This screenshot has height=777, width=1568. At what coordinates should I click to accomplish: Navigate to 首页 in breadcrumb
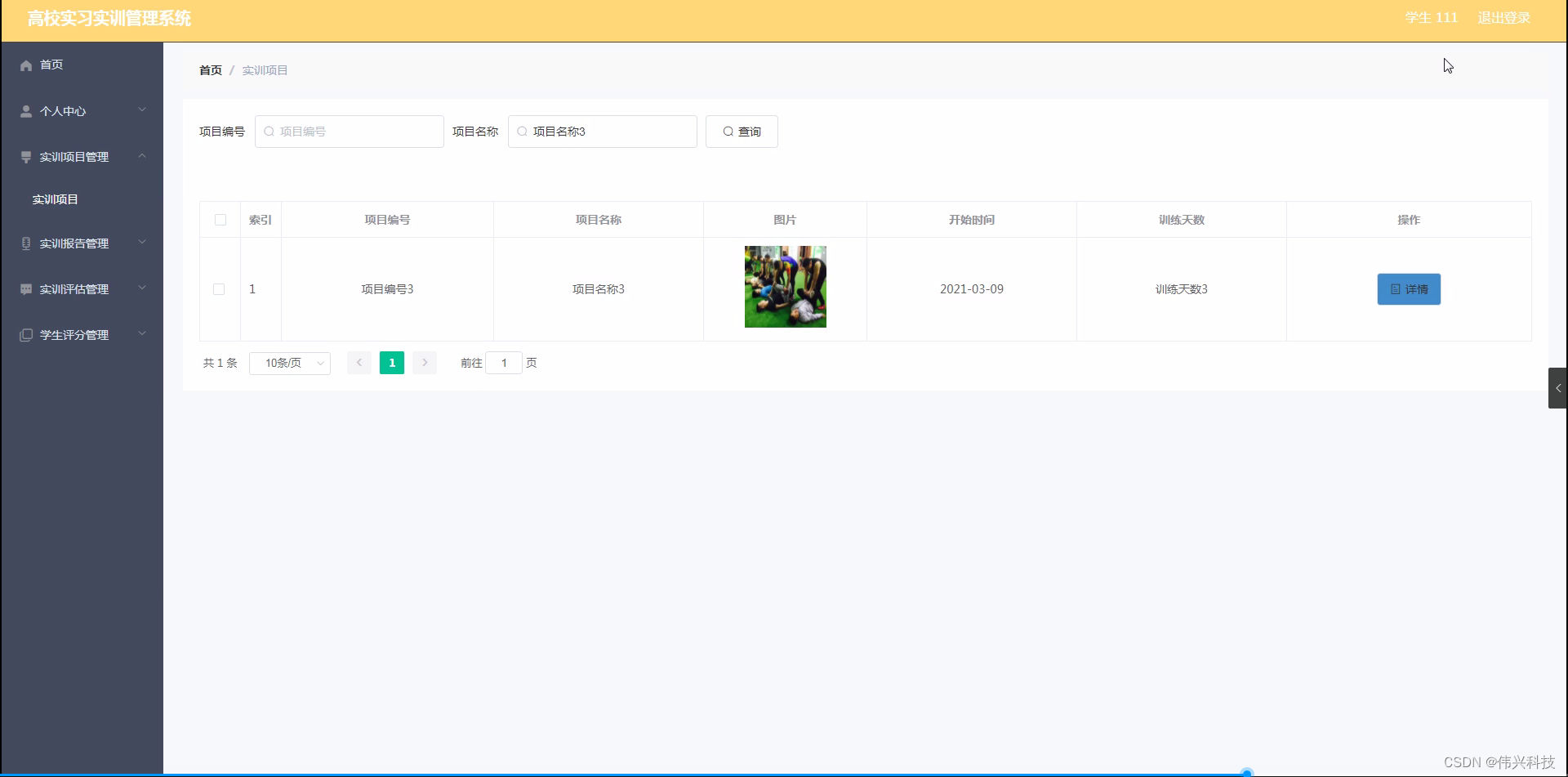click(x=210, y=70)
